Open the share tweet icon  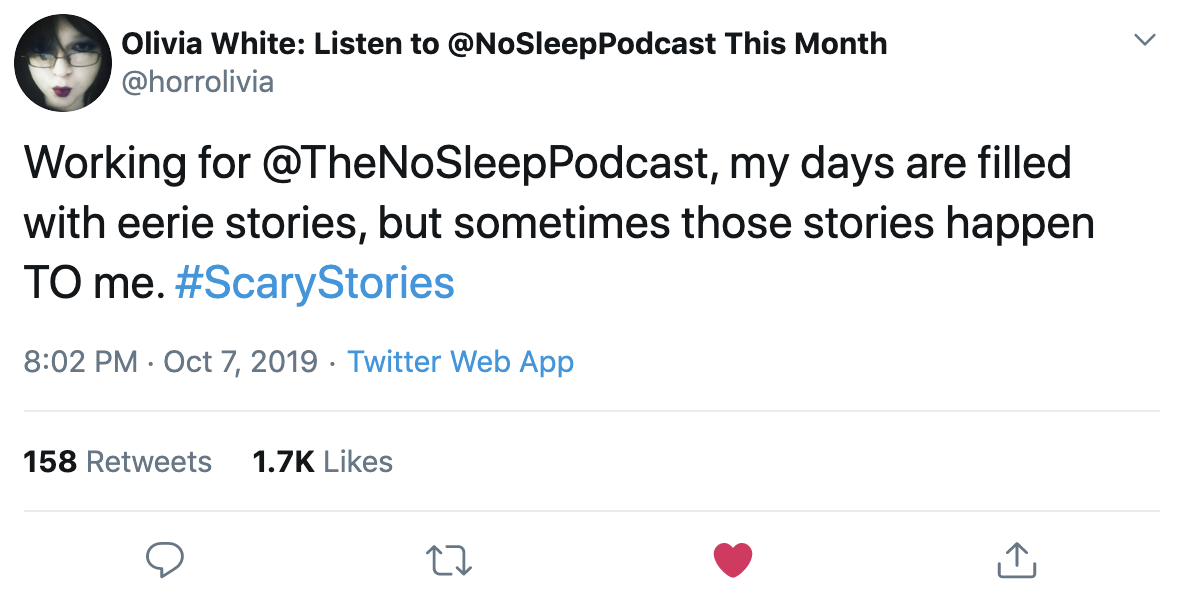(1017, 560)
